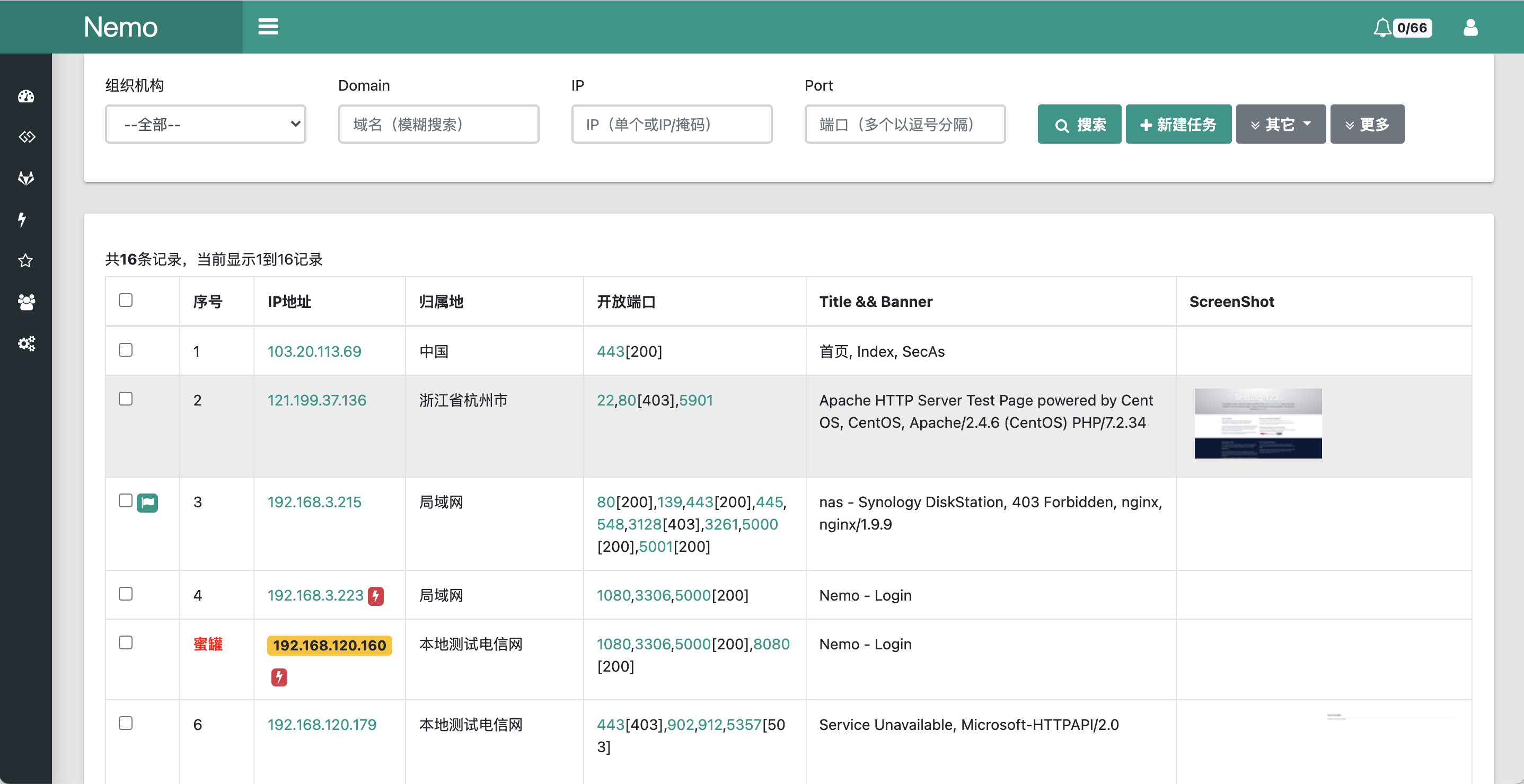The width and height of the screenshot is (1524, 784).
Task: Open the gears settings sidebar icon
Action: coord(26,343)
